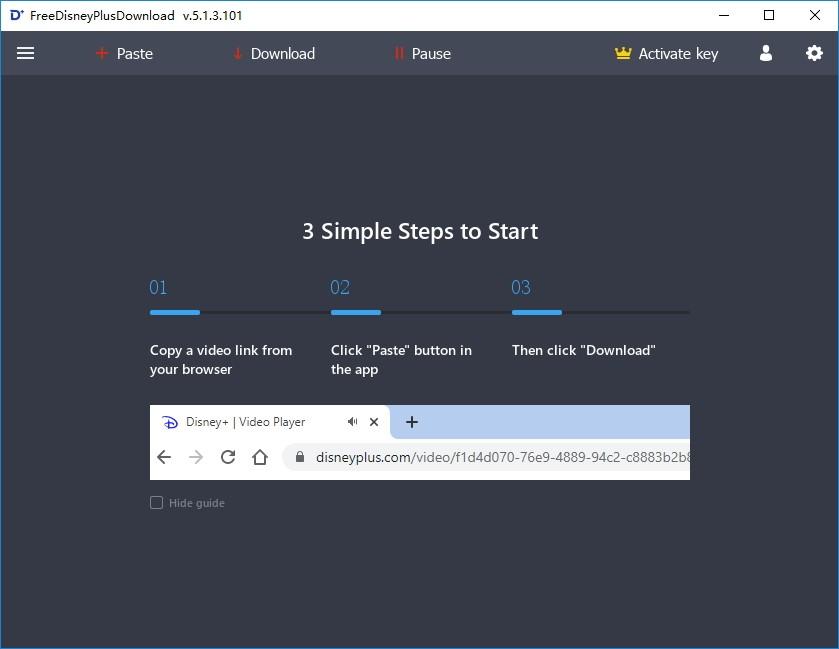Click 'Then click "Download"' text

point(583,350)
